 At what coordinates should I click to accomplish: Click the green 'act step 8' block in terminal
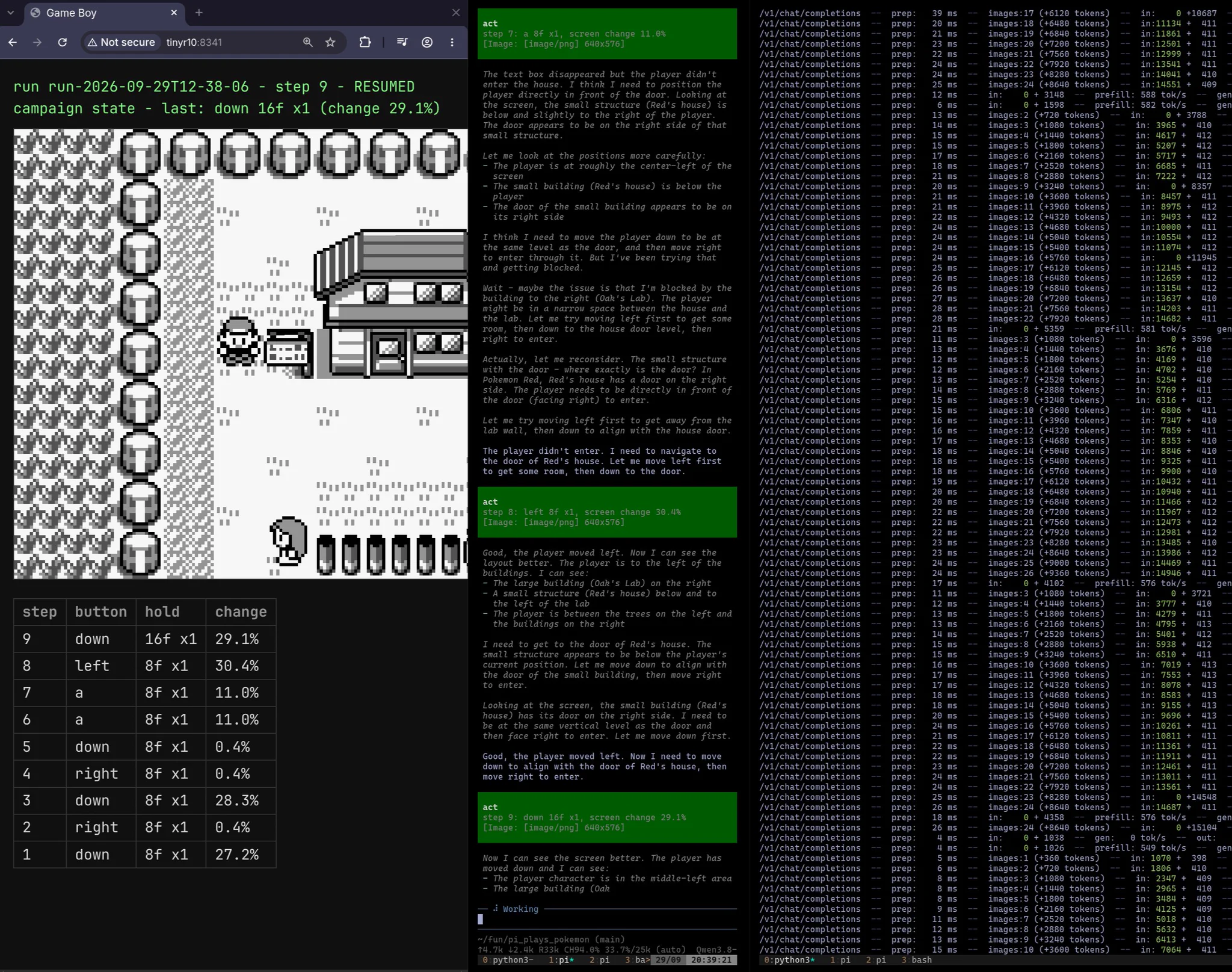coord(607,512)
